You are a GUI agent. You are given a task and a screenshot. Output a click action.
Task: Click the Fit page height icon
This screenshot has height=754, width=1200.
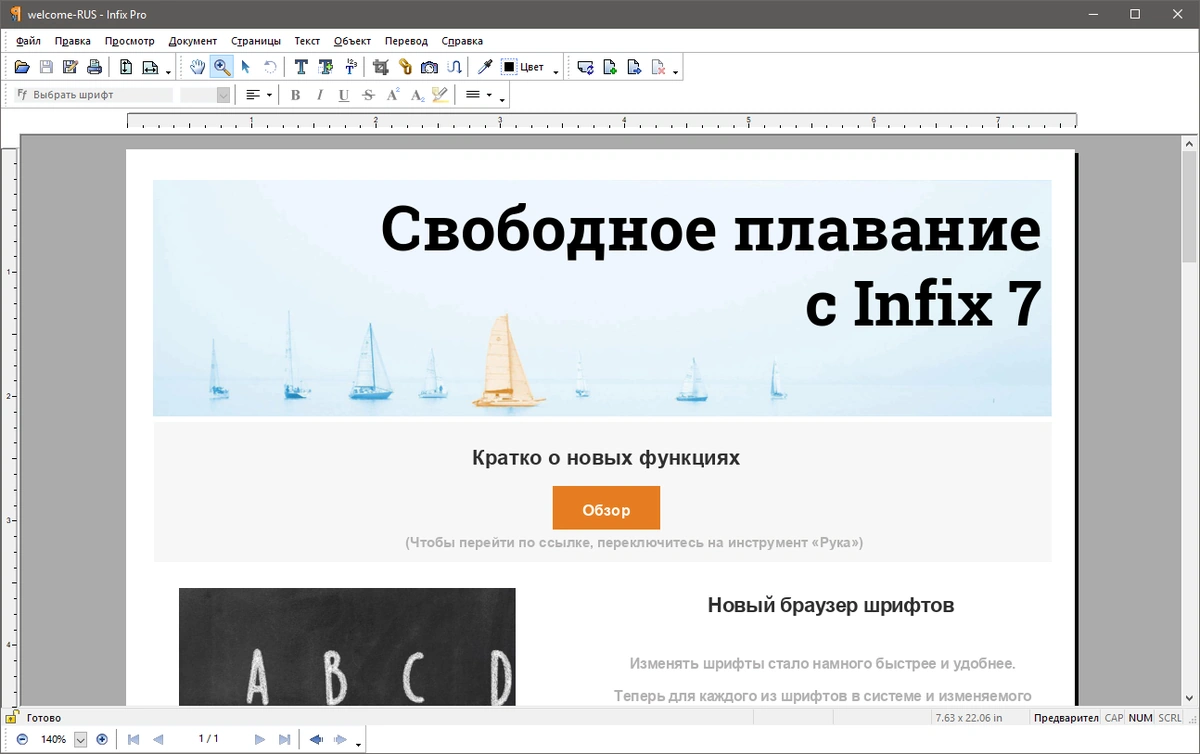(x=126, y=67)
